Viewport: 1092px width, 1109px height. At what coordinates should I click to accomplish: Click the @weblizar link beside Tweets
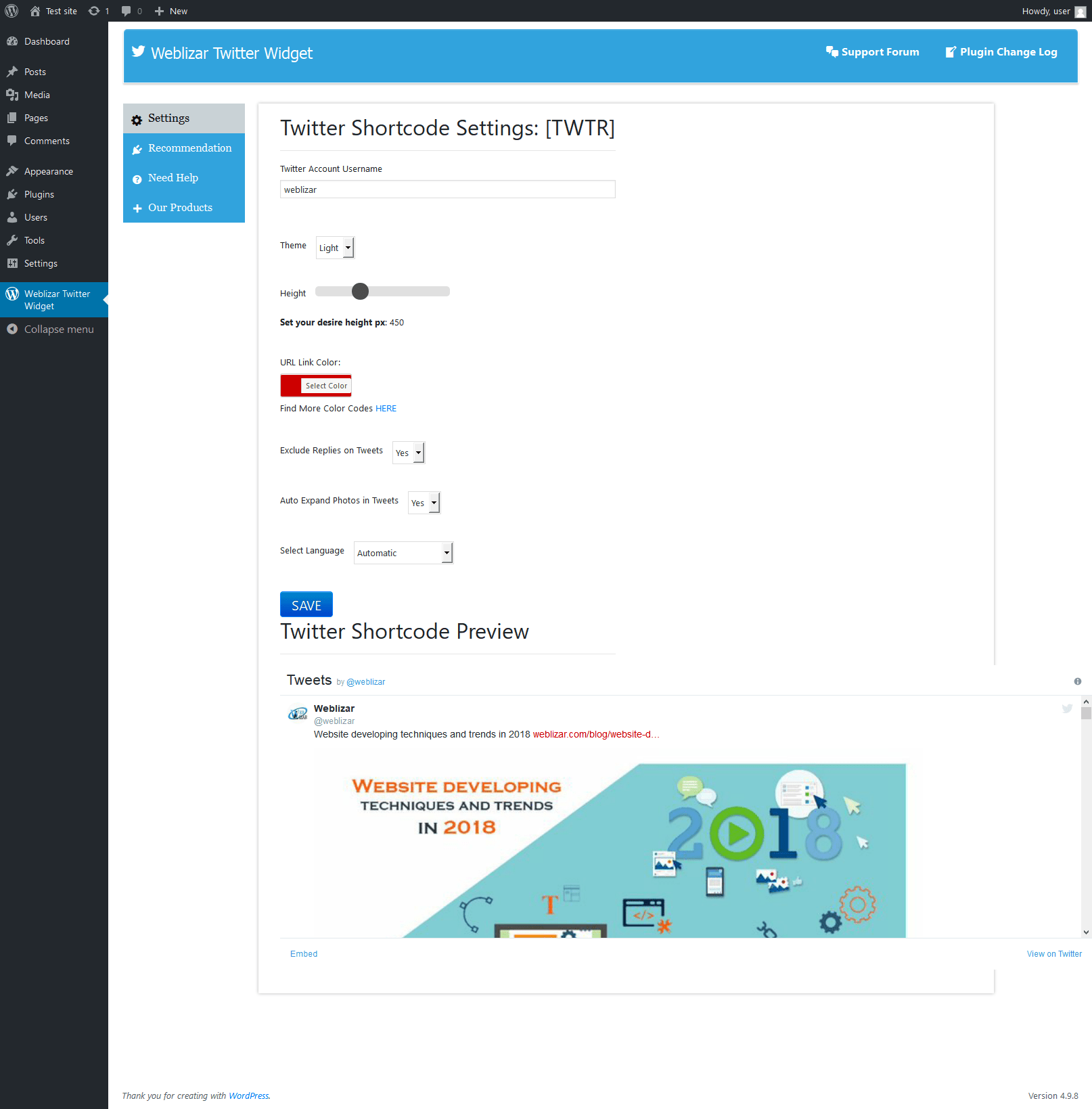pos(366,682)
